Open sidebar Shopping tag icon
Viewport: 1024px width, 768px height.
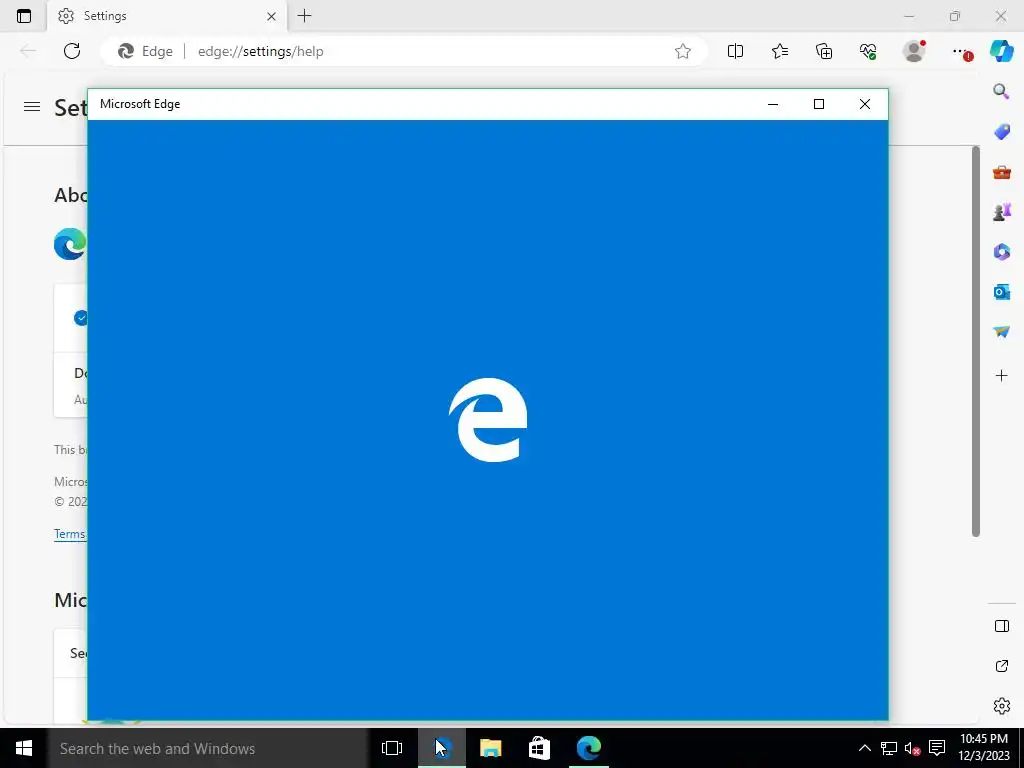[x=1001, y=132]
